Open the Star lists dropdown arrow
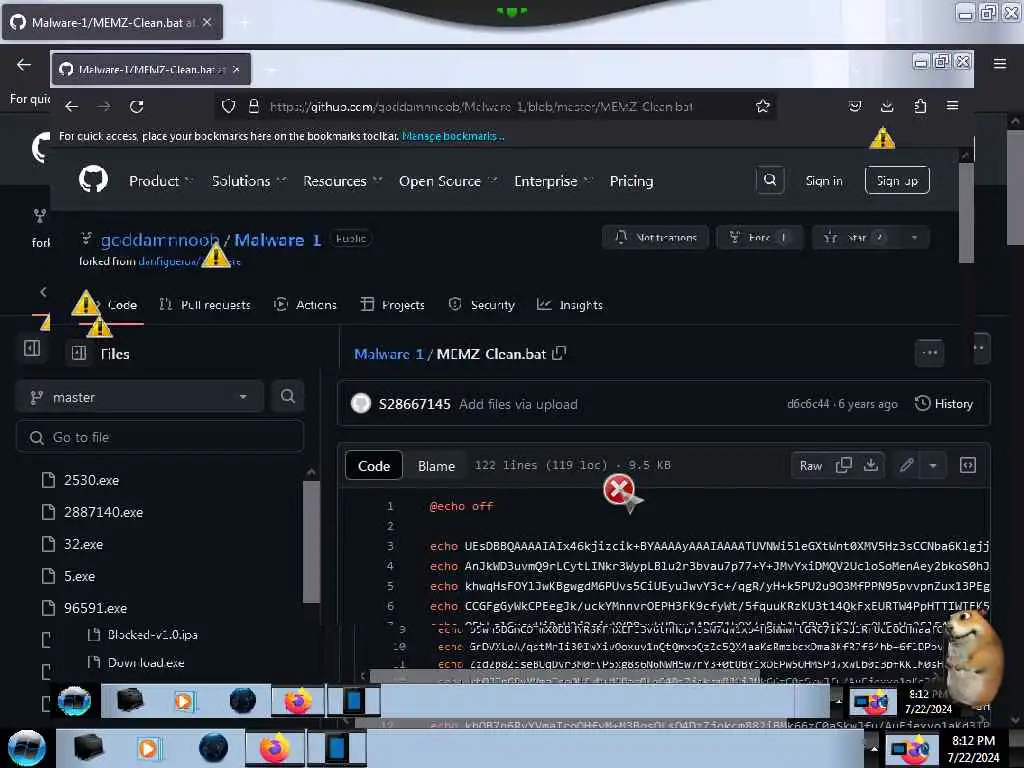Image resolution: width=1024 pixels, height=768 pixels. click(x=914, y=237)
